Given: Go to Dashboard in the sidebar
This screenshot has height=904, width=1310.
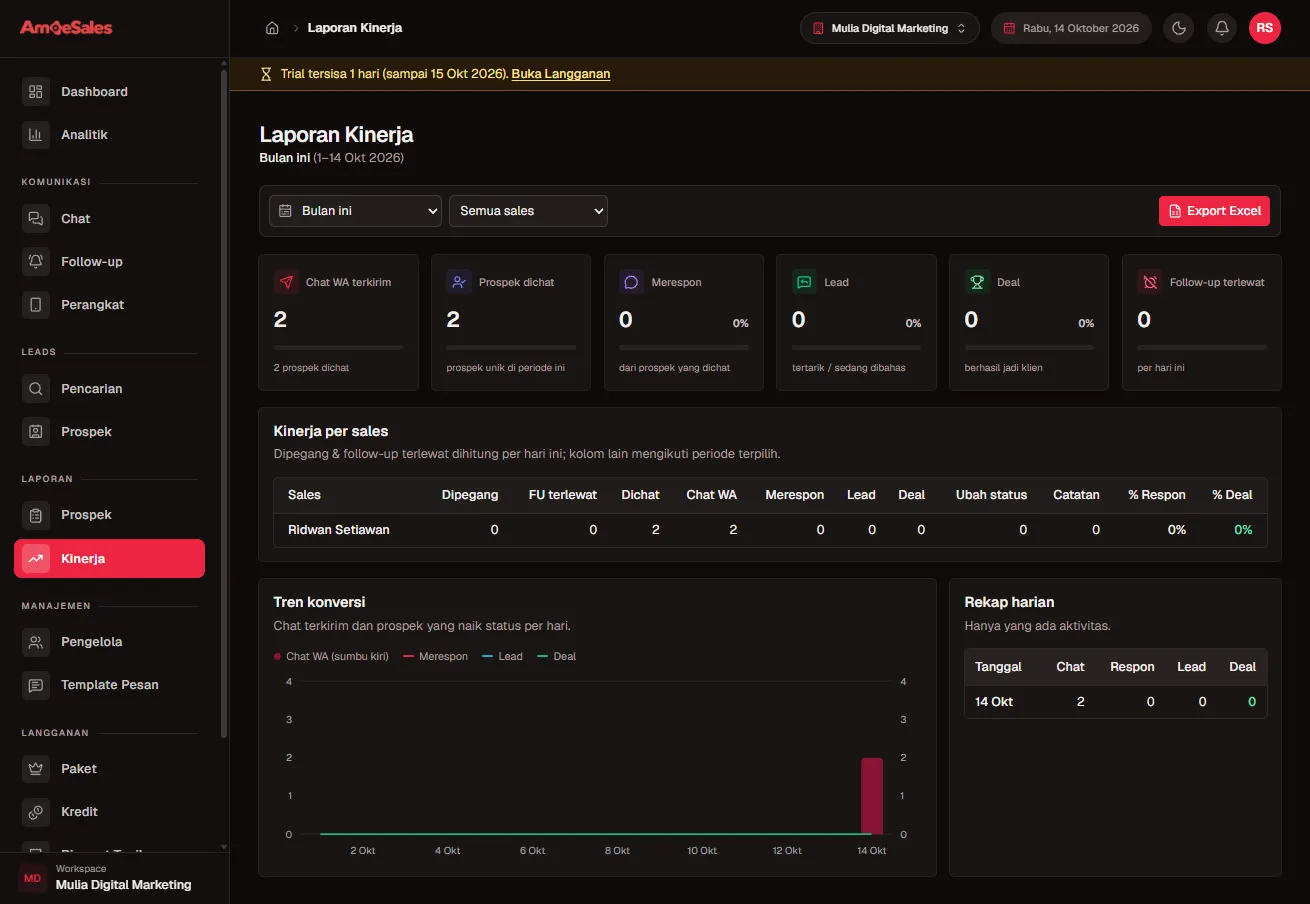Looking at the screenshot, I should (110, 92).
